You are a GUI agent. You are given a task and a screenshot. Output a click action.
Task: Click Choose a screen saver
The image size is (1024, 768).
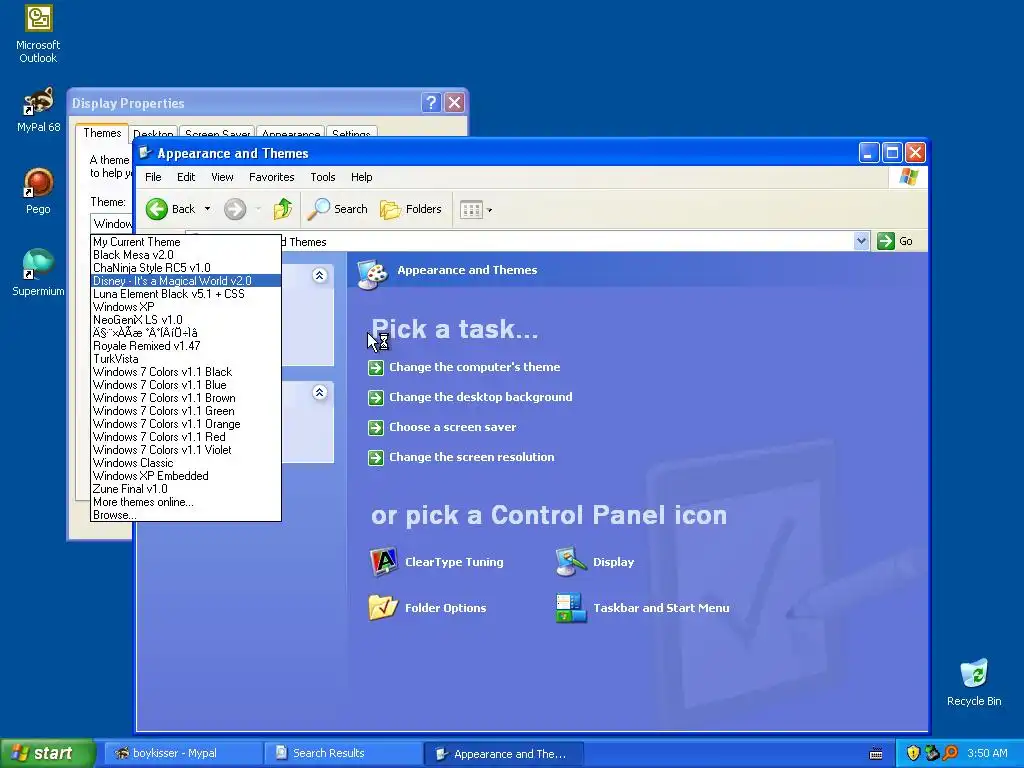coord(453,427)
